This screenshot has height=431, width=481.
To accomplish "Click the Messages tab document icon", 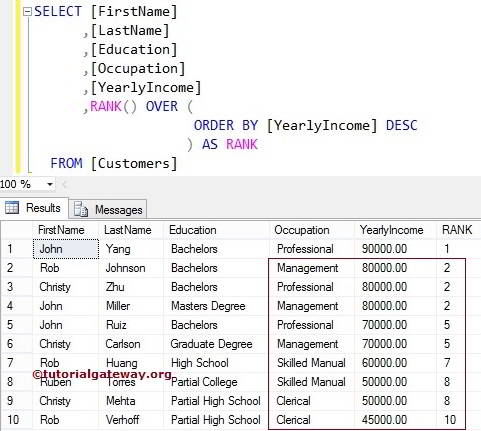I will [81, 209].
